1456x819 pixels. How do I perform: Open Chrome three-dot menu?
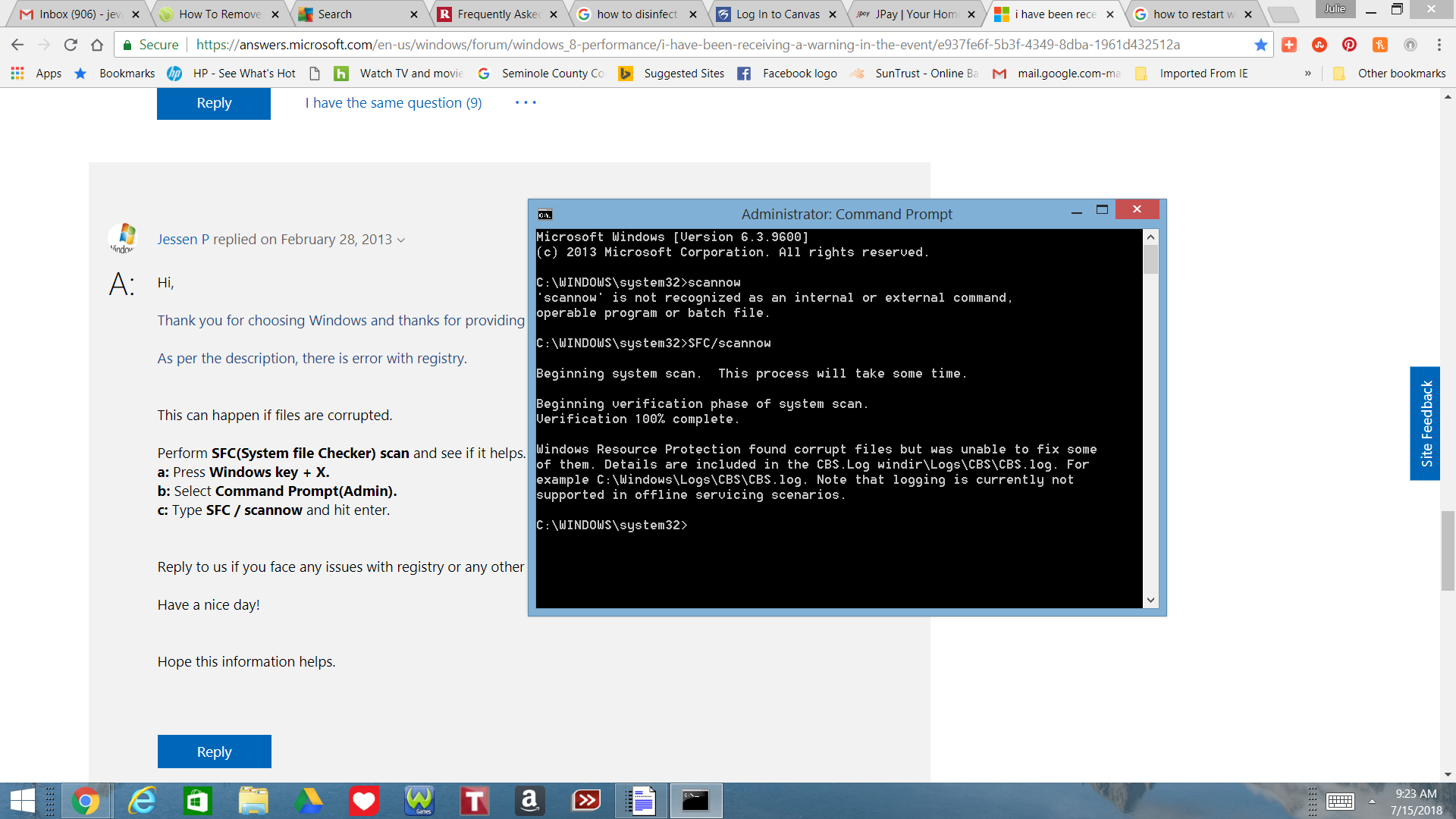1439,45
